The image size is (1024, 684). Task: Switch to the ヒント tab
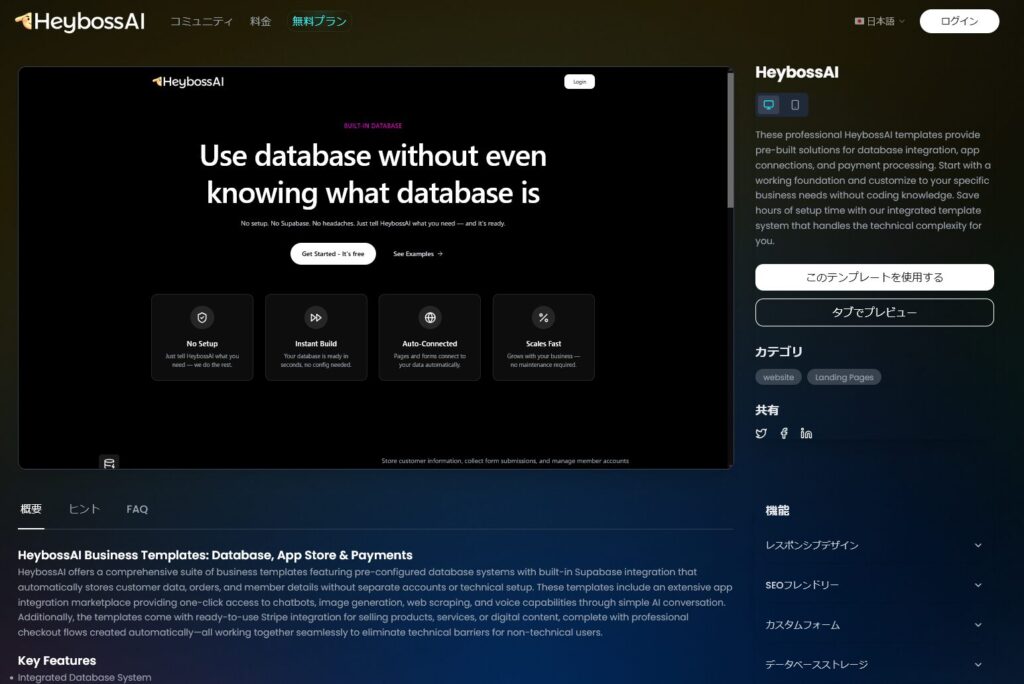(x=84, y=509)
